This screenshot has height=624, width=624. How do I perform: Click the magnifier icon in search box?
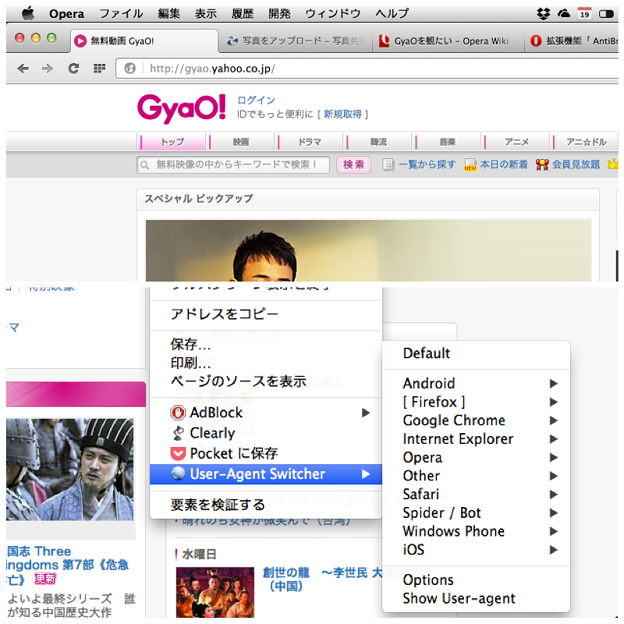(145, 165)
